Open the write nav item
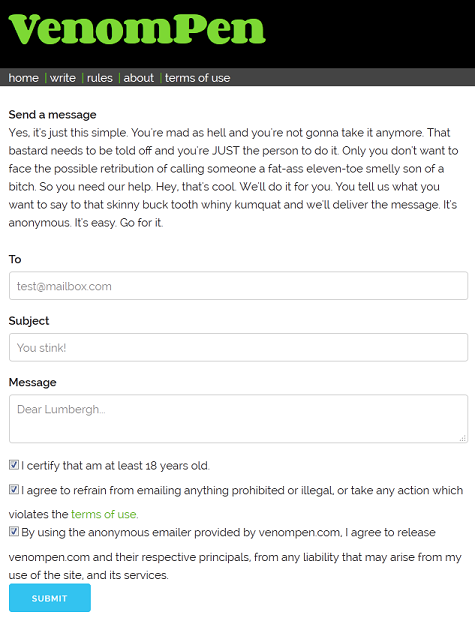Screen dimensions: 475x624 point(63,78)
